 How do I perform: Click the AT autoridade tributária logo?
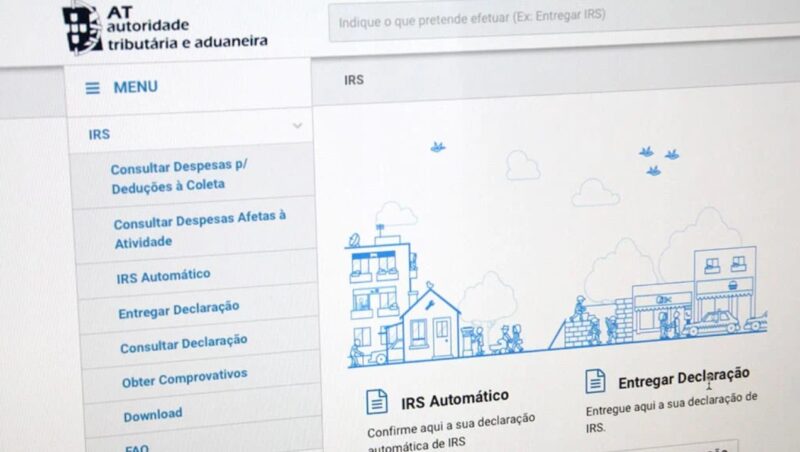(165, 28)
